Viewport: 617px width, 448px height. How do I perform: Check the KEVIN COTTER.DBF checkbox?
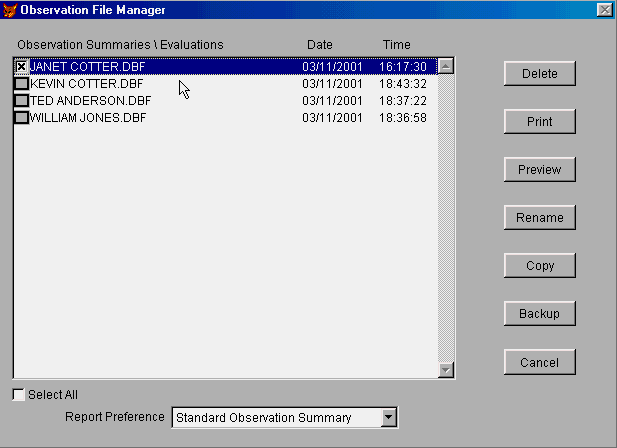[x=22, y=84]
